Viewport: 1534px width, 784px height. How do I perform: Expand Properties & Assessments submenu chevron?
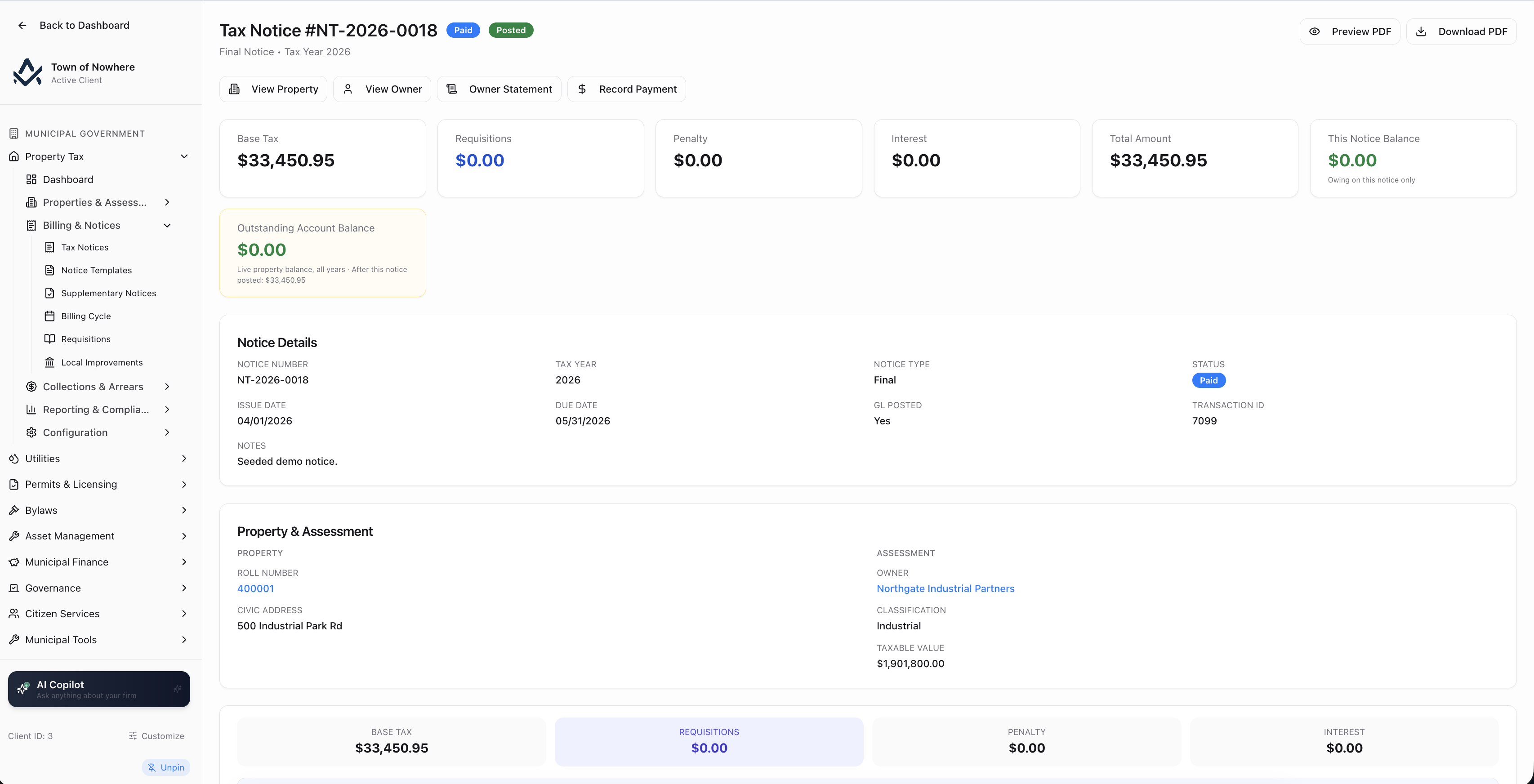pos(167,202)
